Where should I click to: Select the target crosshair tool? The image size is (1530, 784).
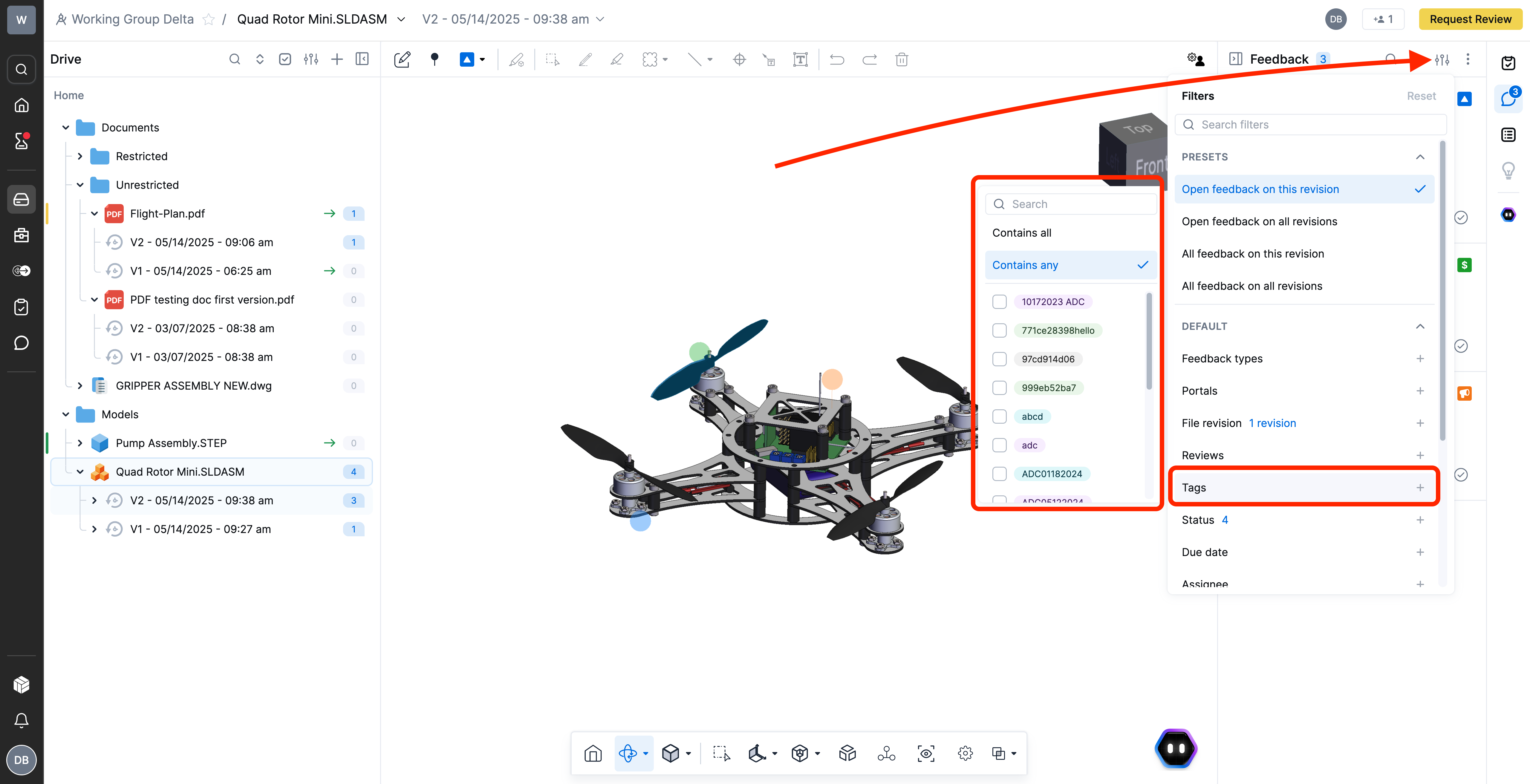[x=740, y=59]
